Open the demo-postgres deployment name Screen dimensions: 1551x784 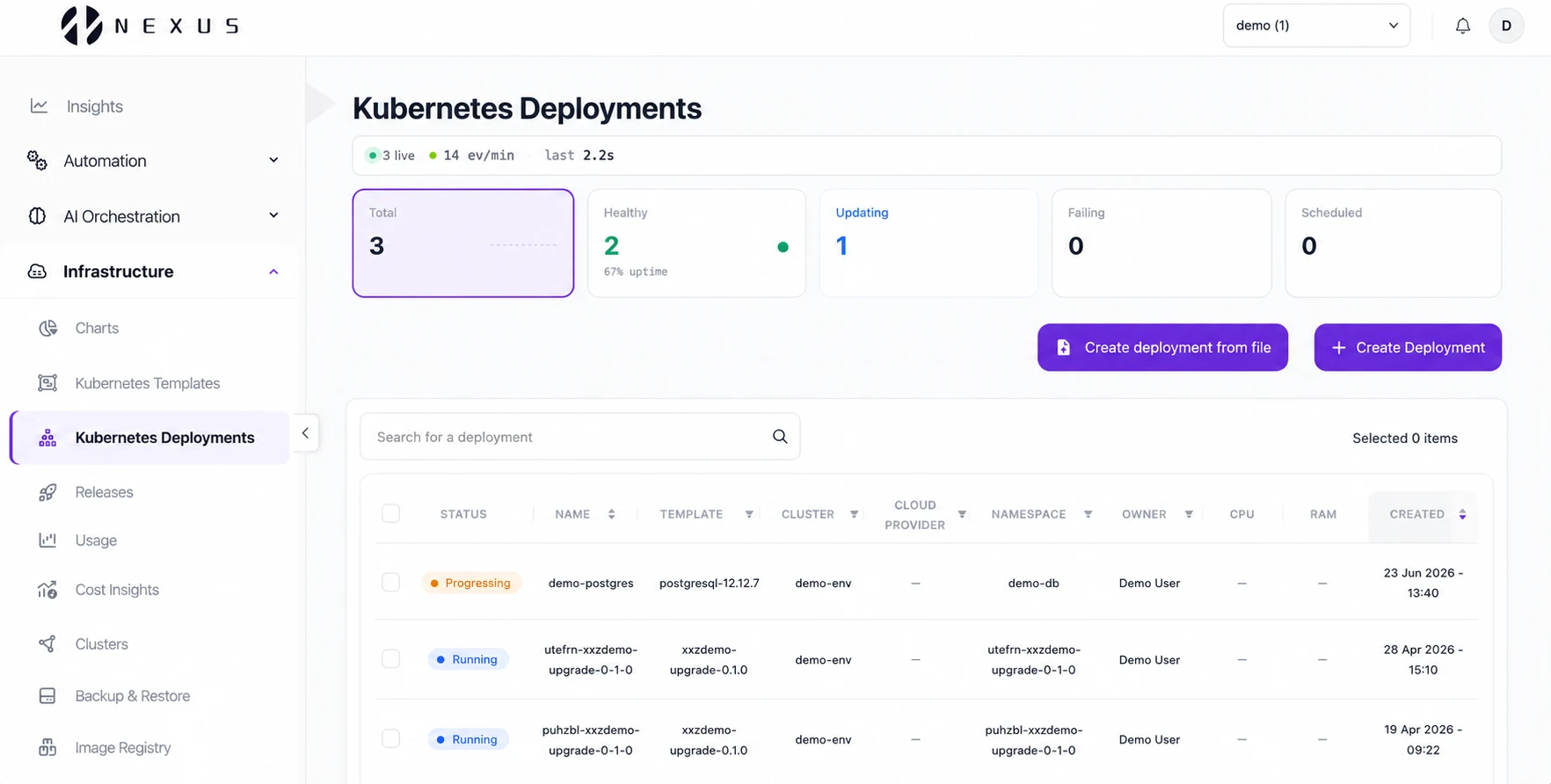pos(591,584)
